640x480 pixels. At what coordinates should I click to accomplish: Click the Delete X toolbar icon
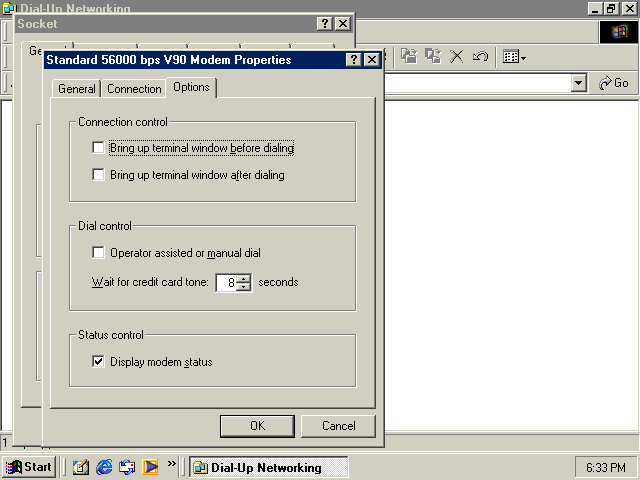tap(457, 56)
